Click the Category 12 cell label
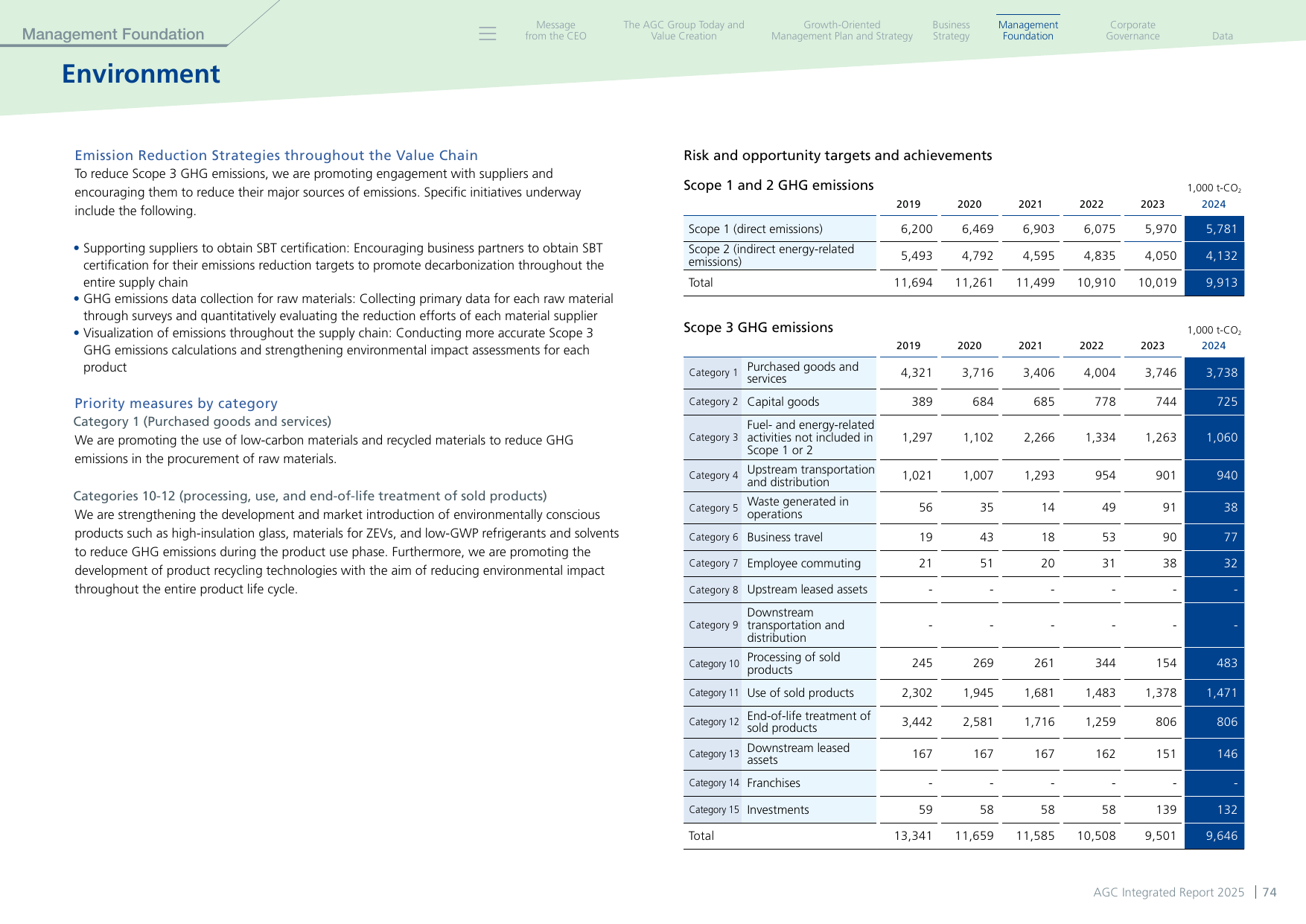Screen dimensions: 1306x924 [714, 721]
